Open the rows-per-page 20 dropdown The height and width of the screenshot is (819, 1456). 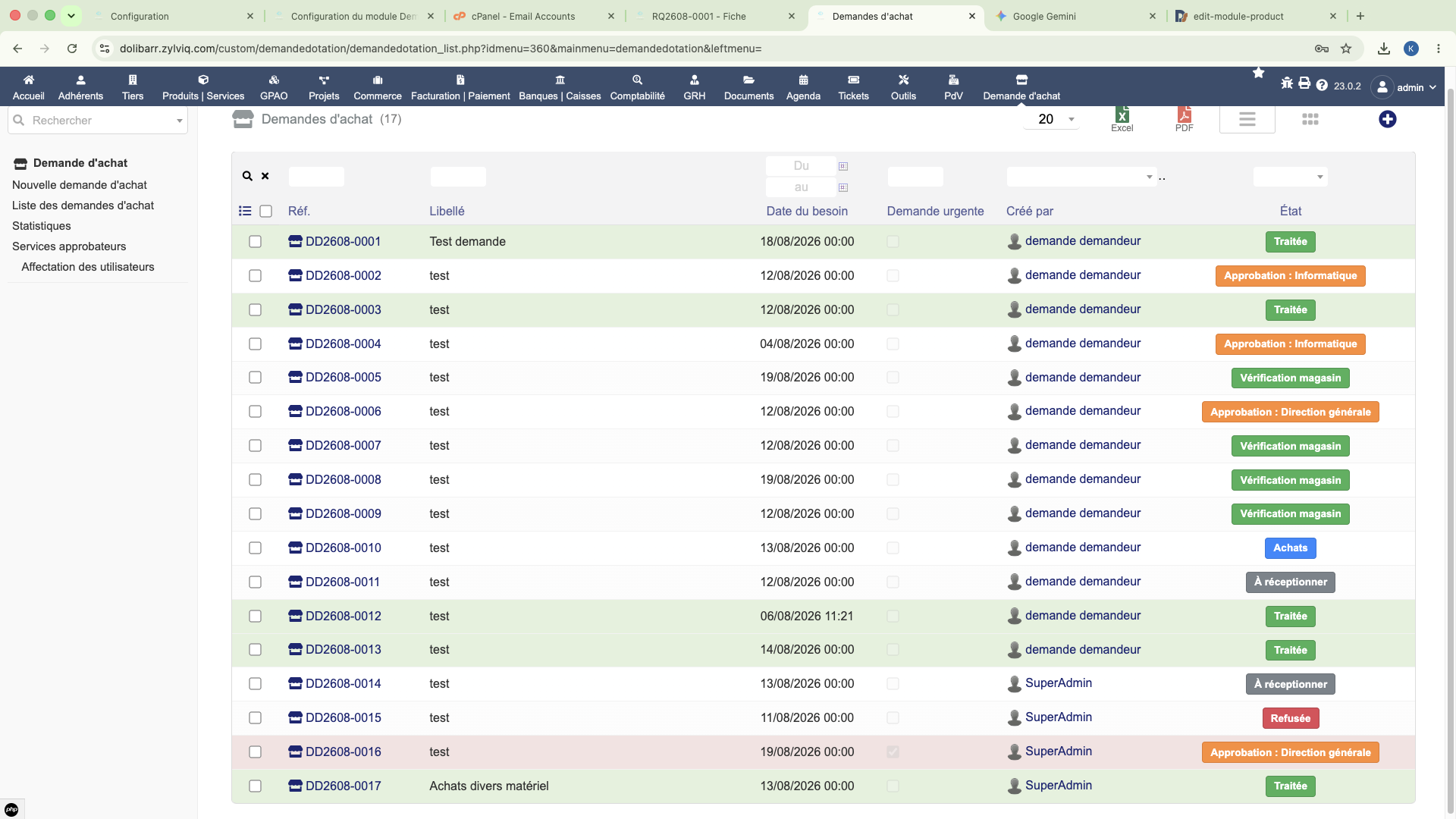click(x=1051, y=119)
